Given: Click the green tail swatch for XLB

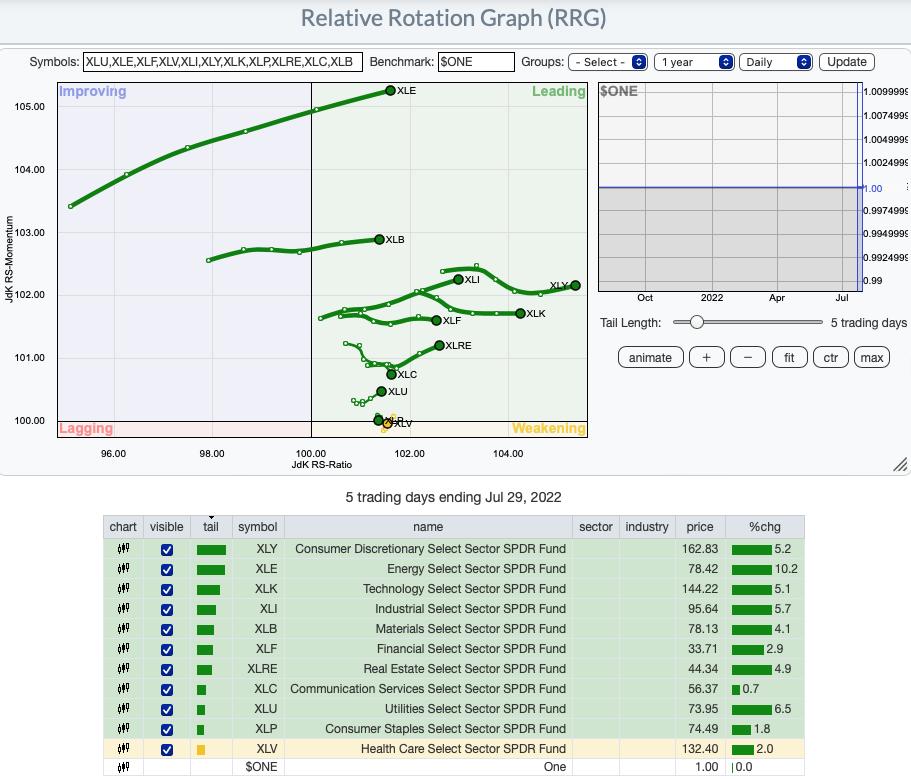Looking at the screenshot, I should pyautogui.click(x=205, y=629).
